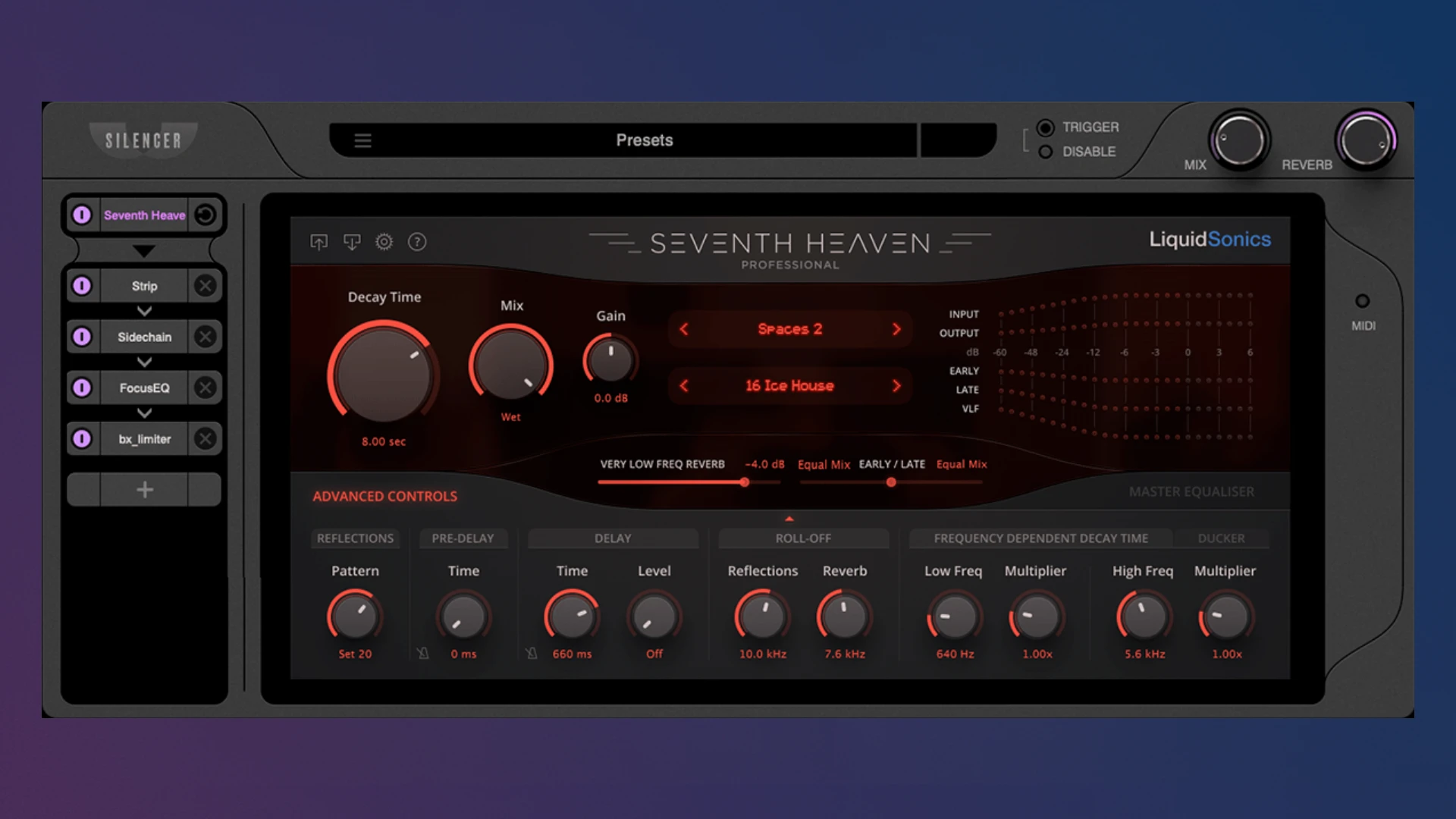Click the Very Low Freq Reverb slider handle
Image resolution: width=1456 pixels, height=819 pixels.
(x=745, y=482)
